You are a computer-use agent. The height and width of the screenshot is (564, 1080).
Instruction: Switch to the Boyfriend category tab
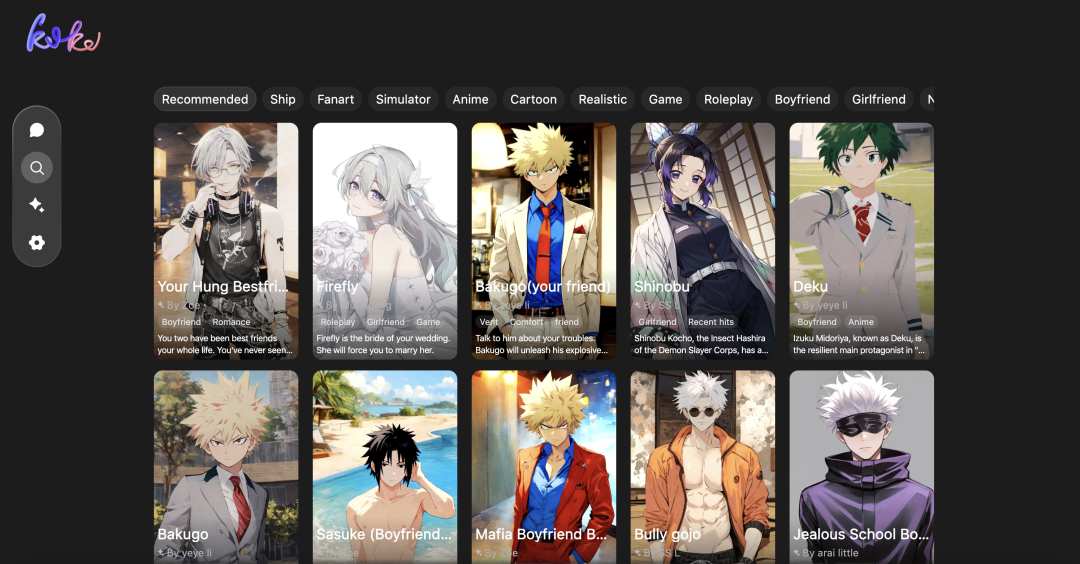802,99
